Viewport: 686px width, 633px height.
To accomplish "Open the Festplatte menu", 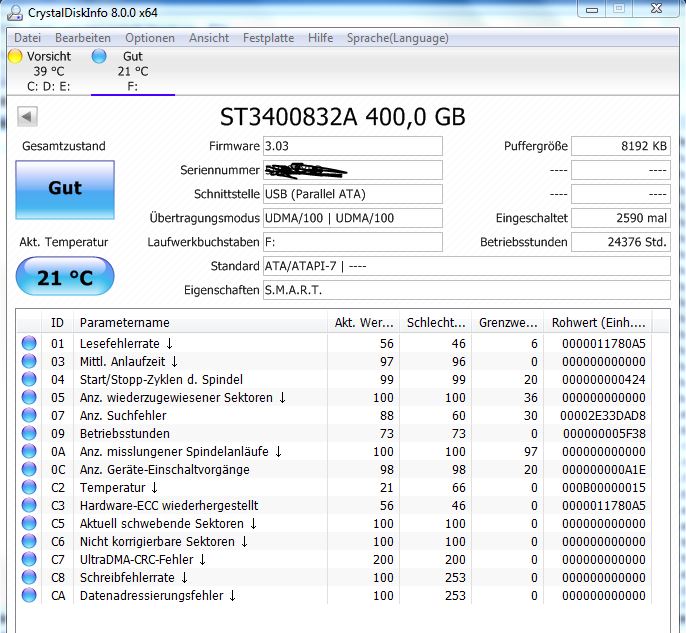I will coord(268,38).
